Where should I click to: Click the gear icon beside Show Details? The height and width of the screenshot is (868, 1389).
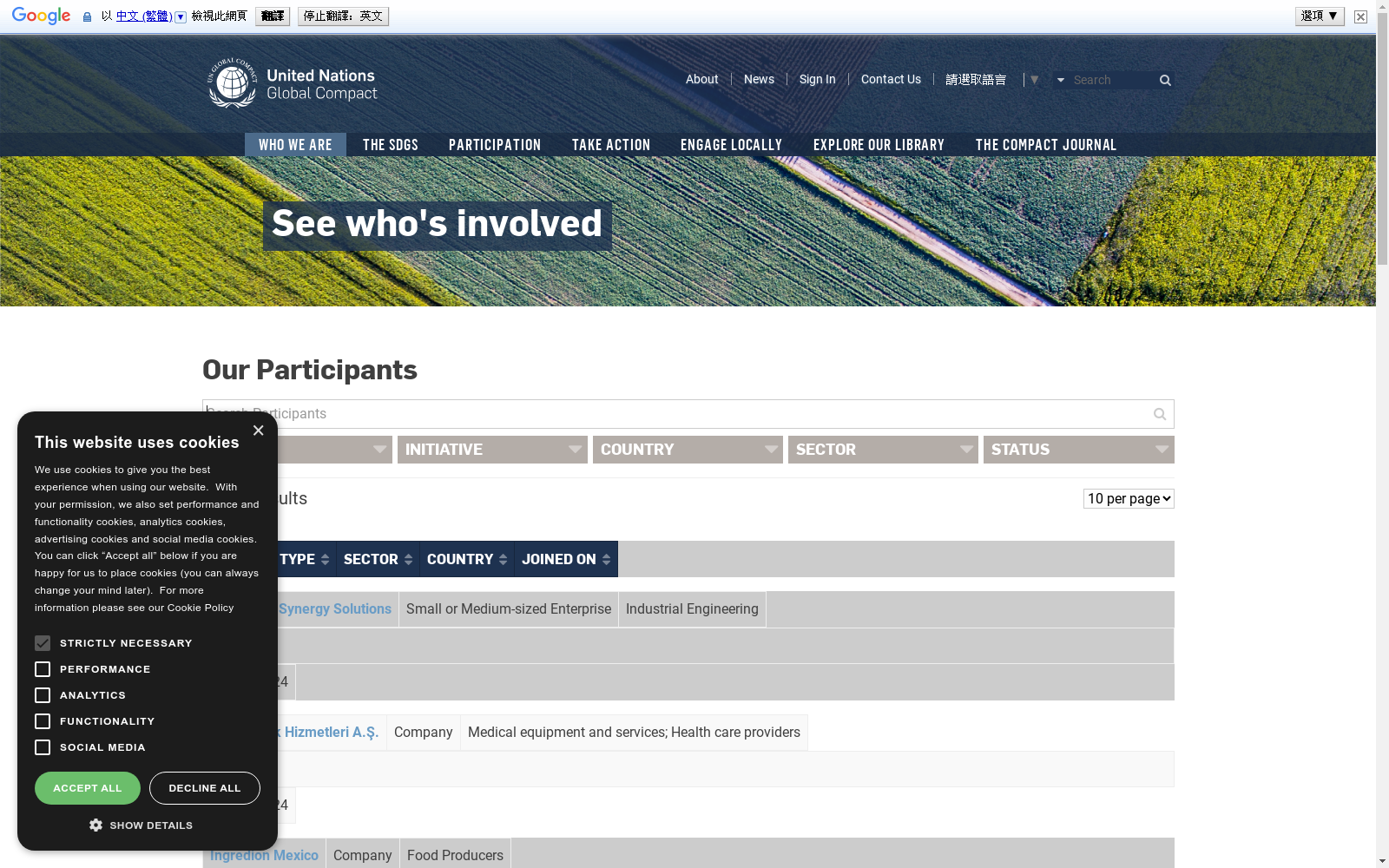coord(95,825)
